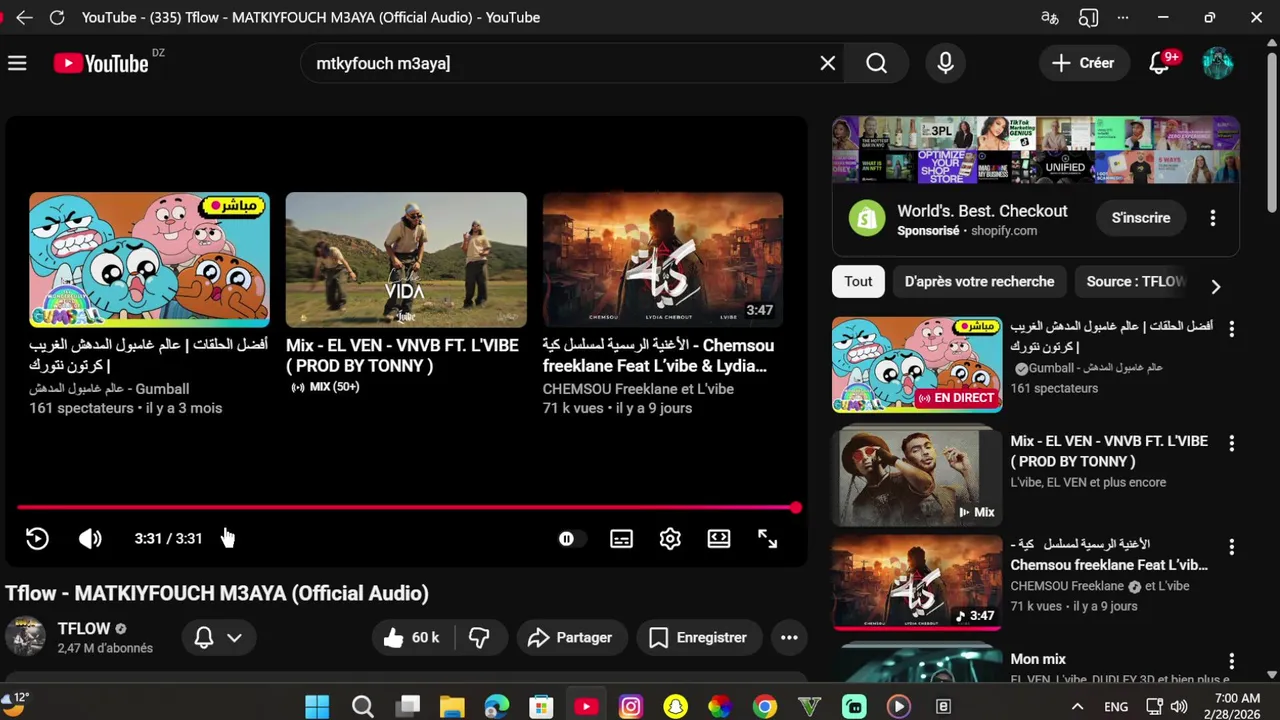Open Snapchat from taskbar

(x=675, y=707)
